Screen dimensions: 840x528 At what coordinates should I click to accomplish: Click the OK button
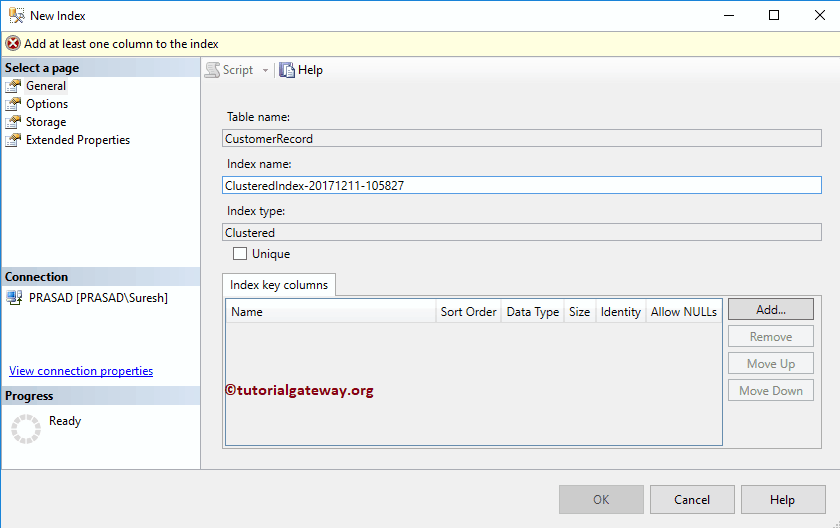tap(601, 500)
